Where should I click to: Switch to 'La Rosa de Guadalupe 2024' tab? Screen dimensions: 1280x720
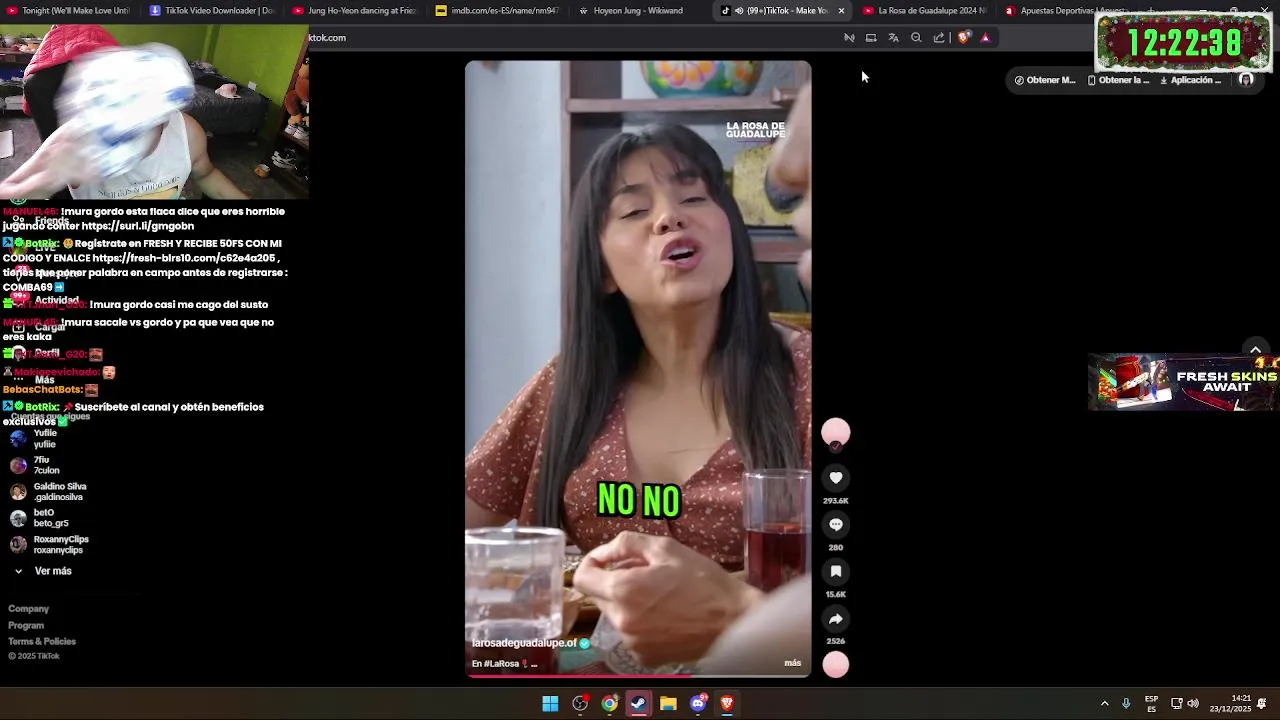click(x=925, y=11)
